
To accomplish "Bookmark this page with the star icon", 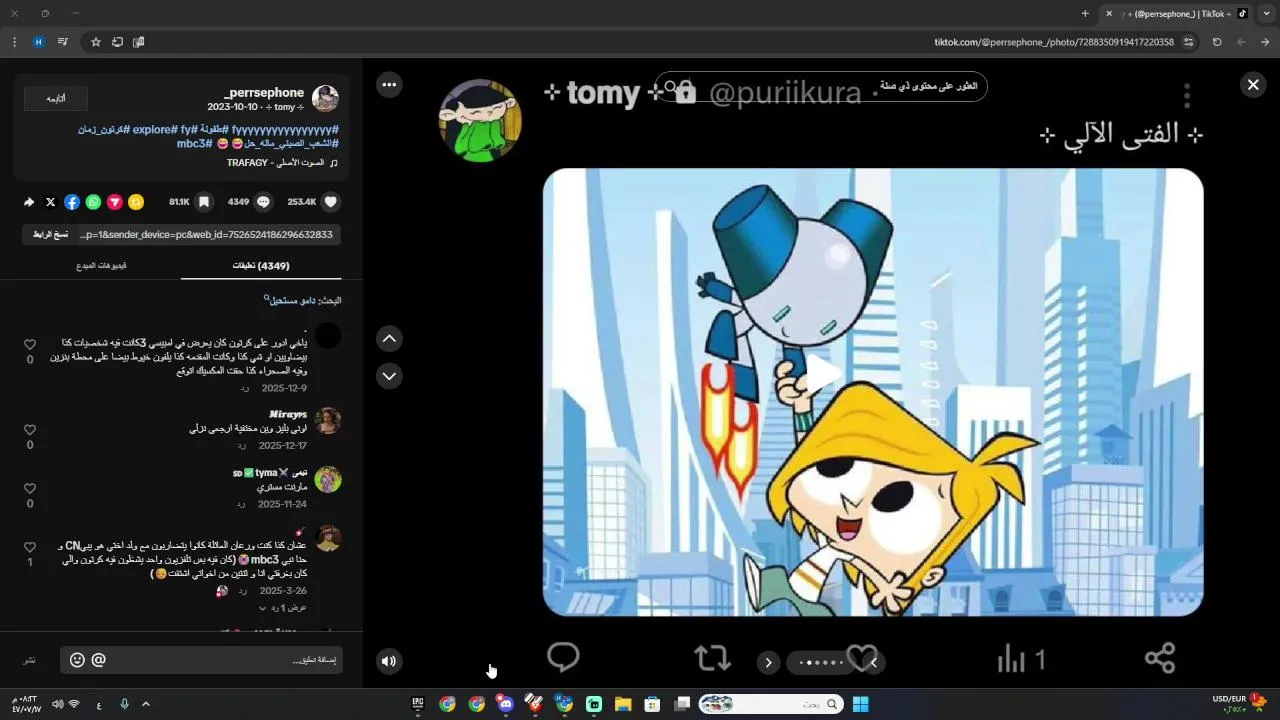I will 96,42.
